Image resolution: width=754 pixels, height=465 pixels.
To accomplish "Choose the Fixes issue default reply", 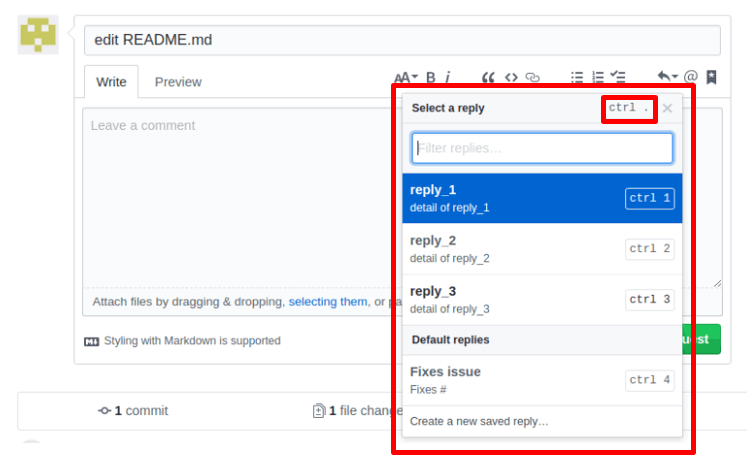I will (542, 380).
